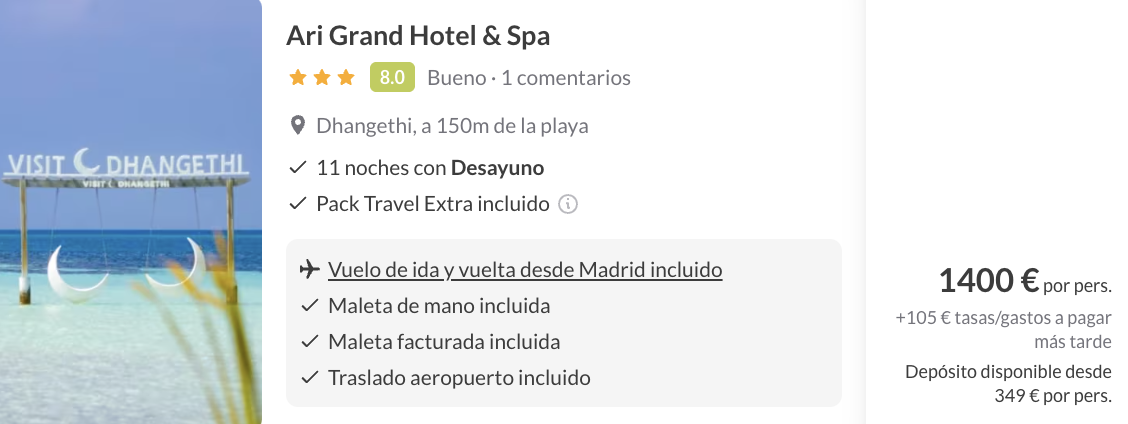Click the Pack Travel Extra incluido text
The height and width of the screenshot is (424, 1128).
coord(432,204)
